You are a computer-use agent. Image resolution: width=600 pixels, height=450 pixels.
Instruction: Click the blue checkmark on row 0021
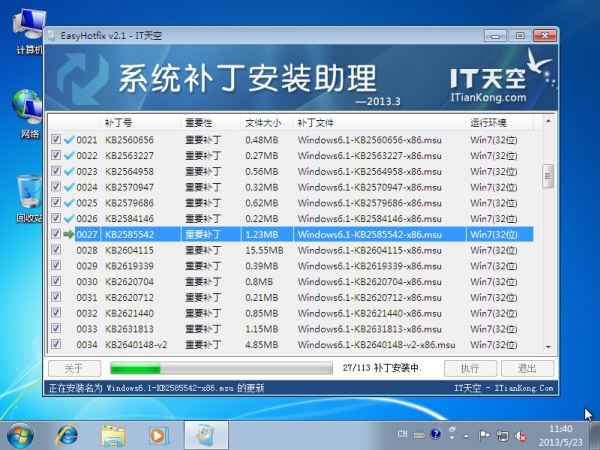click(69, 140)
